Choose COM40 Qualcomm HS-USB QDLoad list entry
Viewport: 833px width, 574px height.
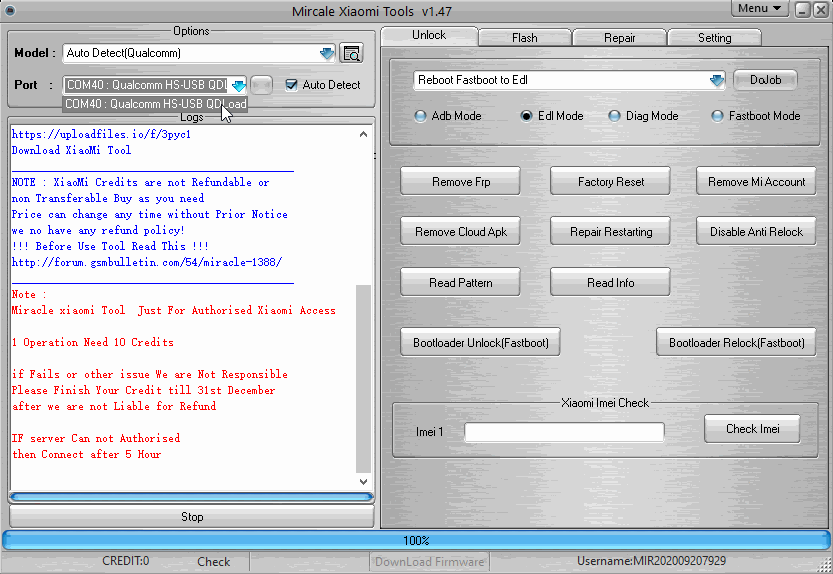(x=155, y=104)
